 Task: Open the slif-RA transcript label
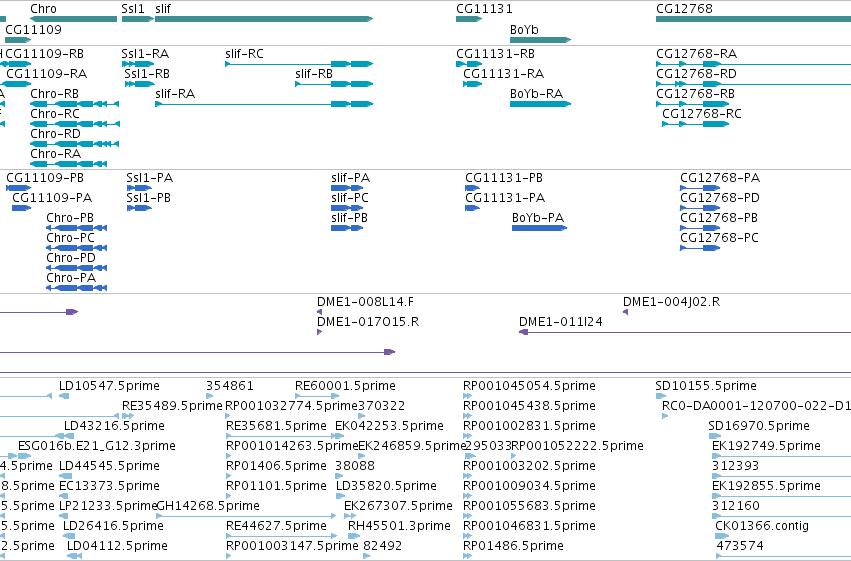pyautogui.click(x=175, y=94)
